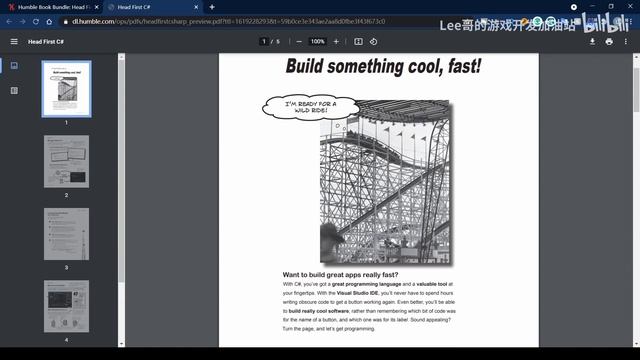Open the PDF viewer more actions menu
This screenshot has width=640, height=360.
pyautogui.click(x=626, y=42)
